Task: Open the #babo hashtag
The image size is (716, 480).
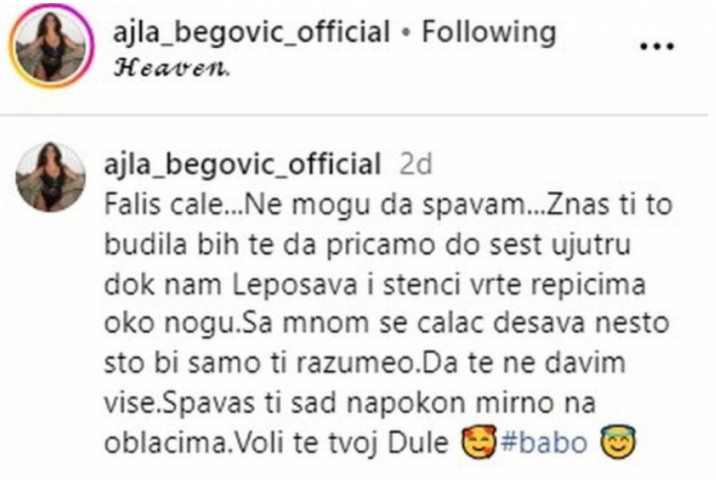Action: click(544, 443)
